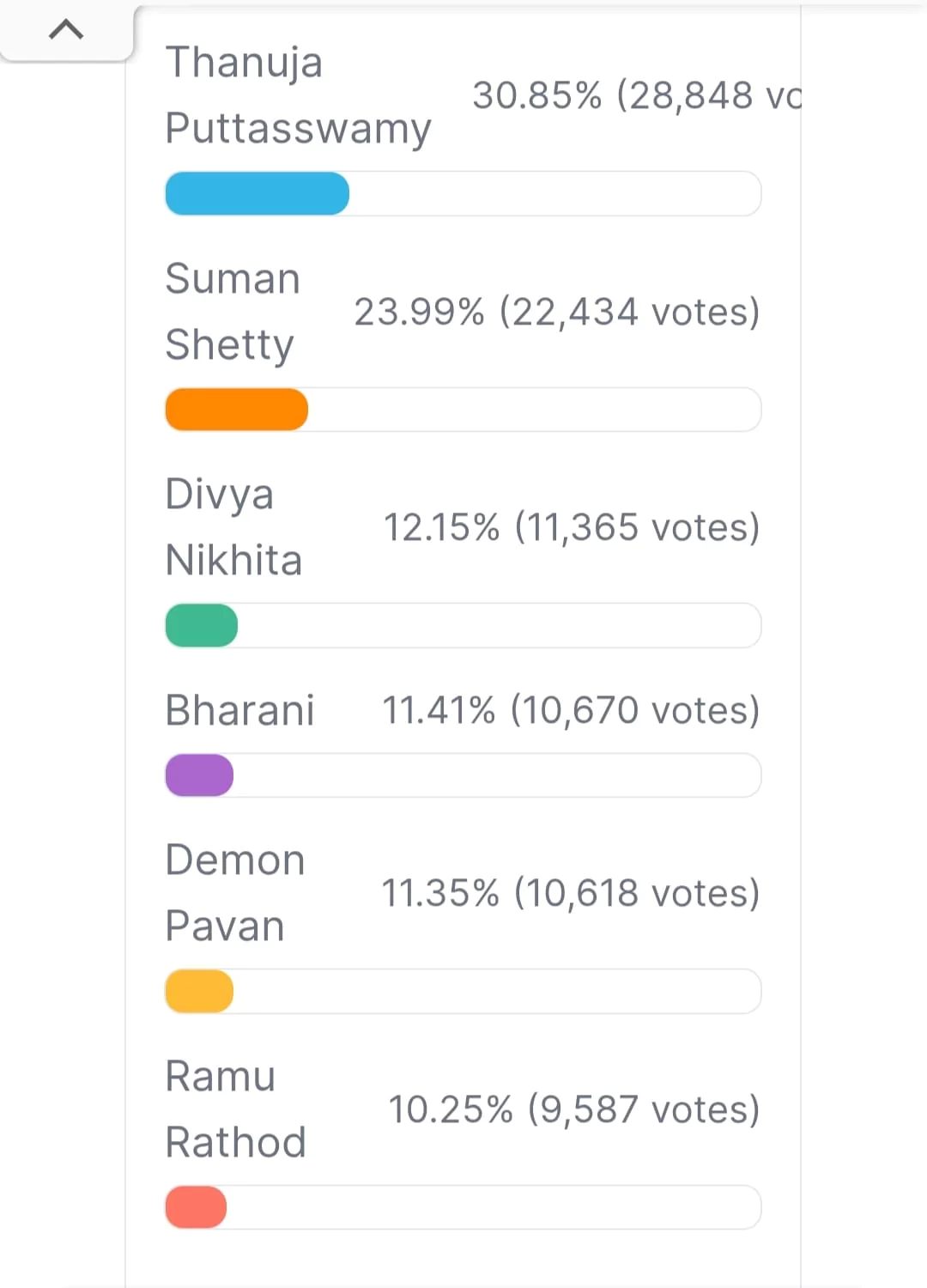Screen dimensions: 927x1288
Task: Select the Ramu Rathod candidate name
Action: tap(236, 1109)
